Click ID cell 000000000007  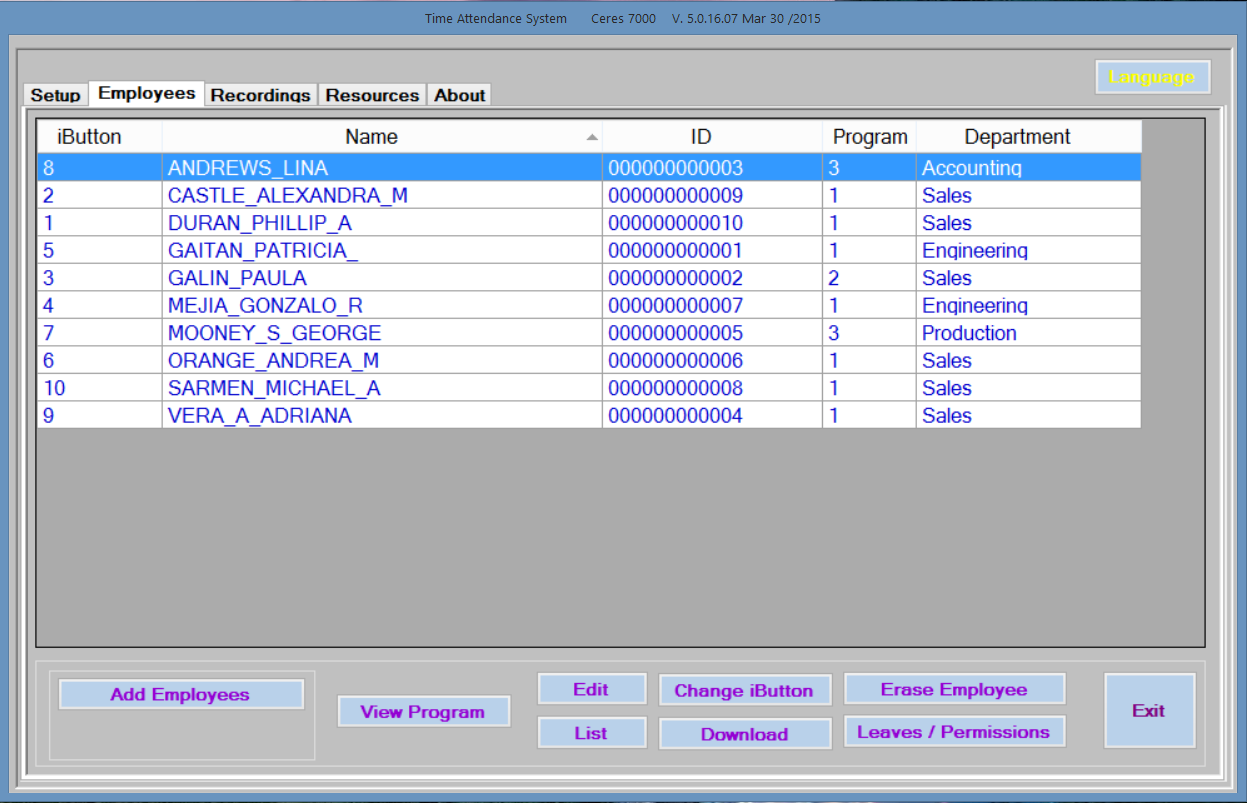pyautogui.click(x=712, y=305)
